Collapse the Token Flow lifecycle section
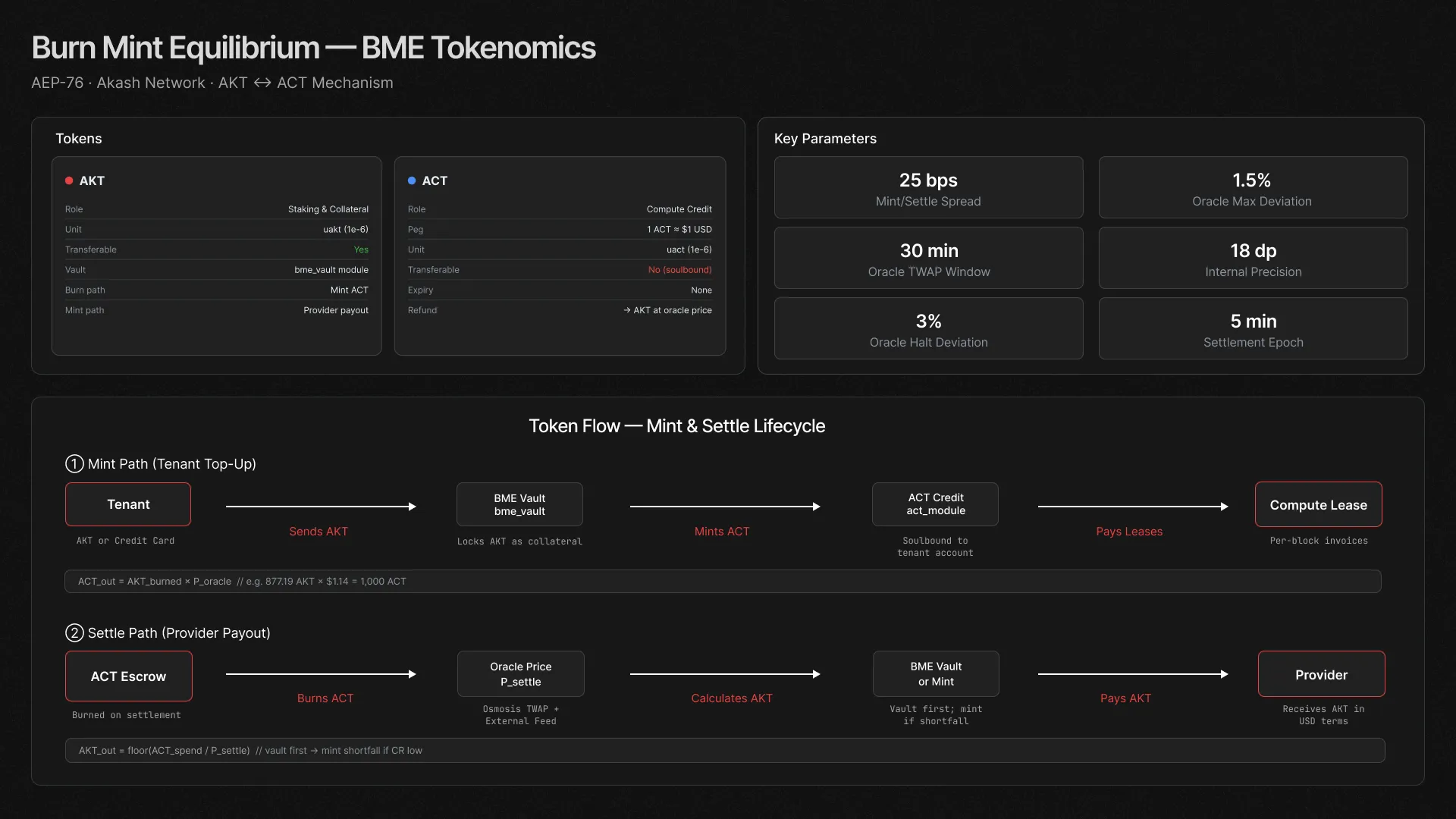The image size is (1456, 819). pyautogui.click(x=677, y=425)
